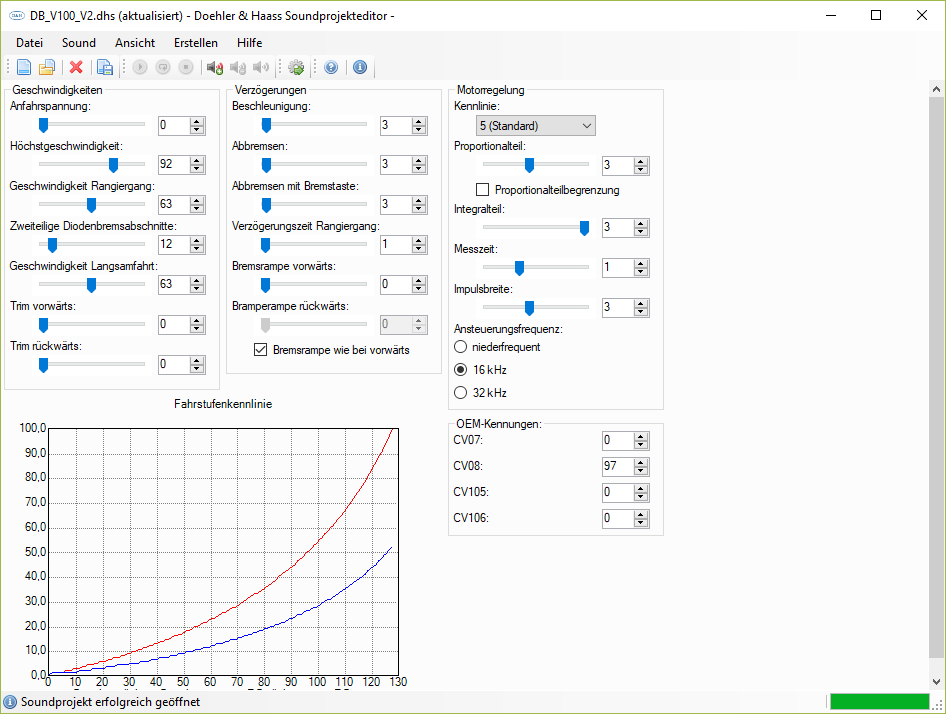Open the Datei menu
This screenshot has height=714, width=946.
pyautogui.click(x=30, y=43)
